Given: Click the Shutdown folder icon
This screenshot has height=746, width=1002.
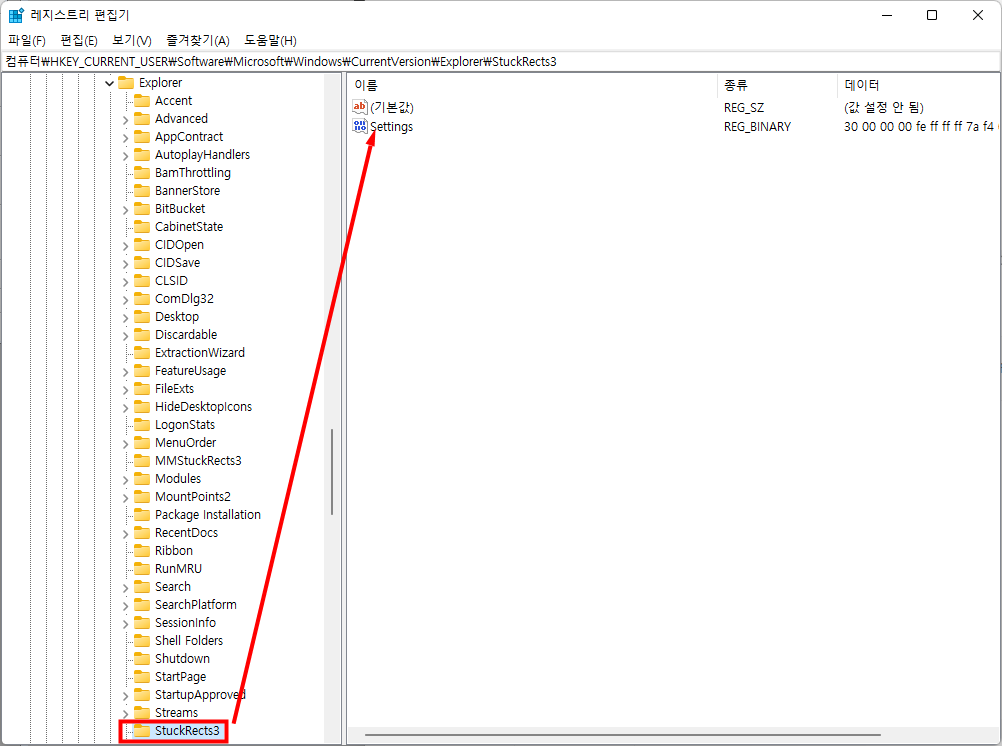Looking at the screenshot, I should pos(142,658).
